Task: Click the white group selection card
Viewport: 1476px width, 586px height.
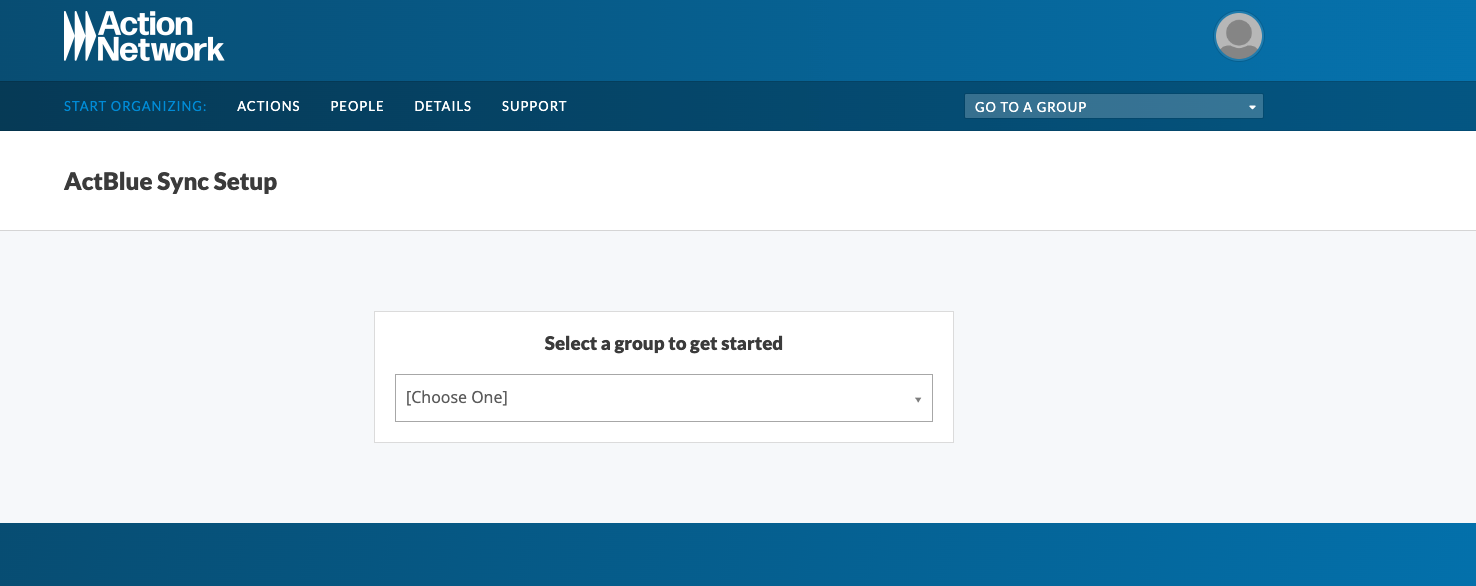Action: (664, 377)
